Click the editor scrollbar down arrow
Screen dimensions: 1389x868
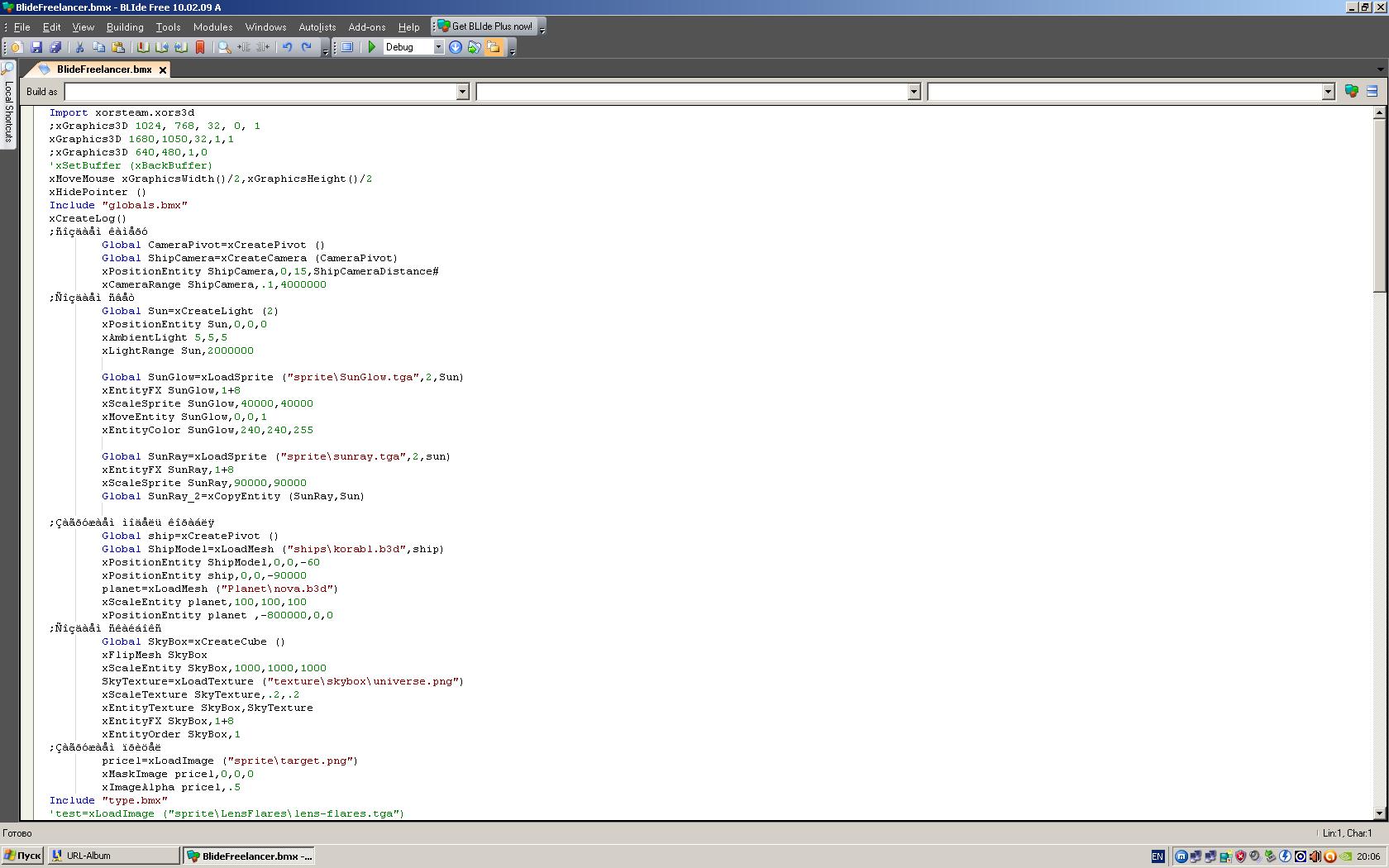pyautogui.click(x=1379, y=813)
